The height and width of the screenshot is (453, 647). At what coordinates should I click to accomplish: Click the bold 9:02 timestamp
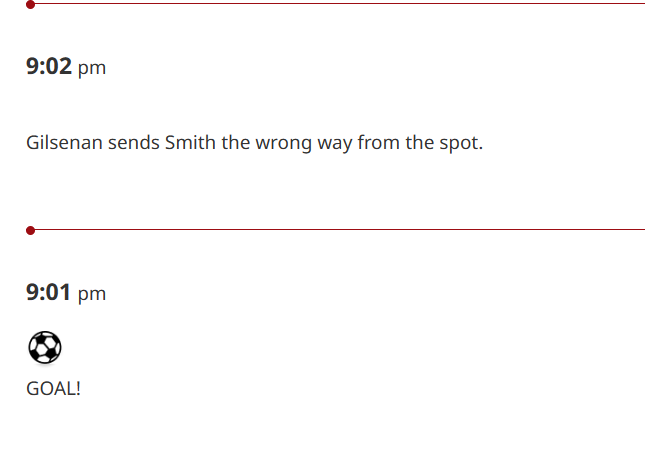[49, 66]
